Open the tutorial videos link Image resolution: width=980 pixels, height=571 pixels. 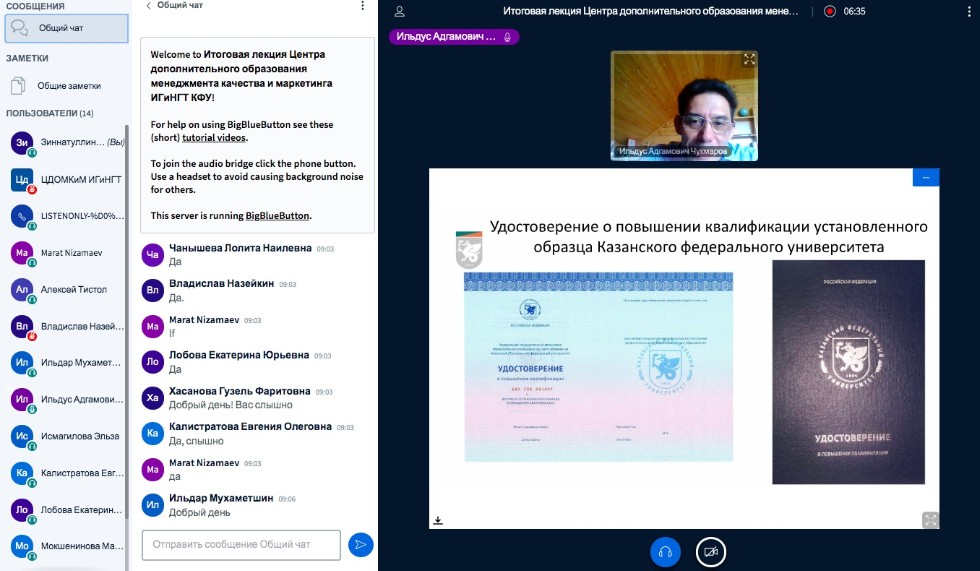click(213, 137)
